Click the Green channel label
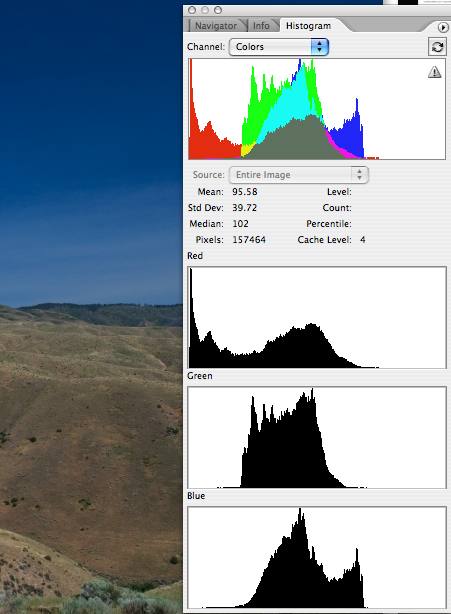 pyautogui.click(x=200, y=376)
